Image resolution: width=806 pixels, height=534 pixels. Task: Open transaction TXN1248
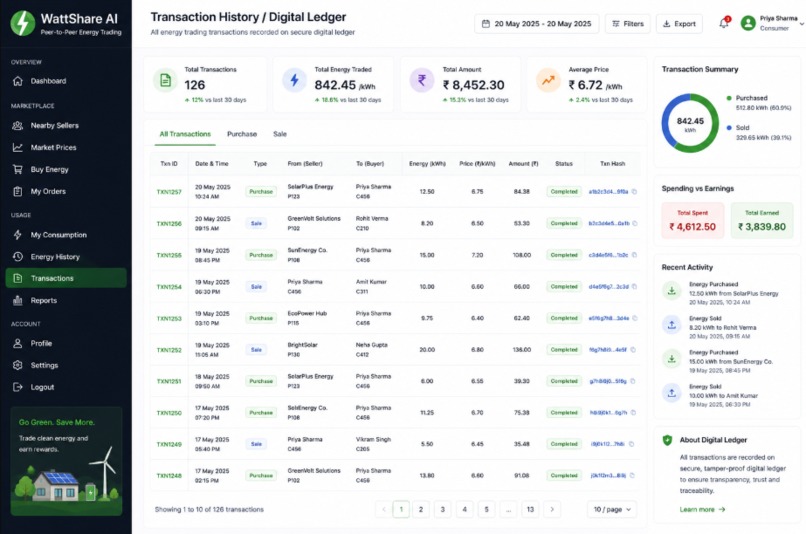click(x=169, y=476)
